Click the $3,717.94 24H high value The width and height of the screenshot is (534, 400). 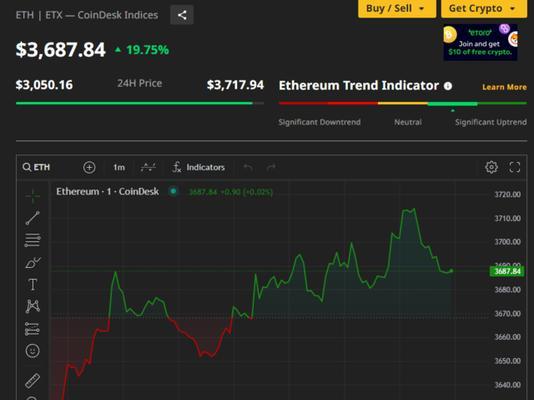[x=235, y=85]
